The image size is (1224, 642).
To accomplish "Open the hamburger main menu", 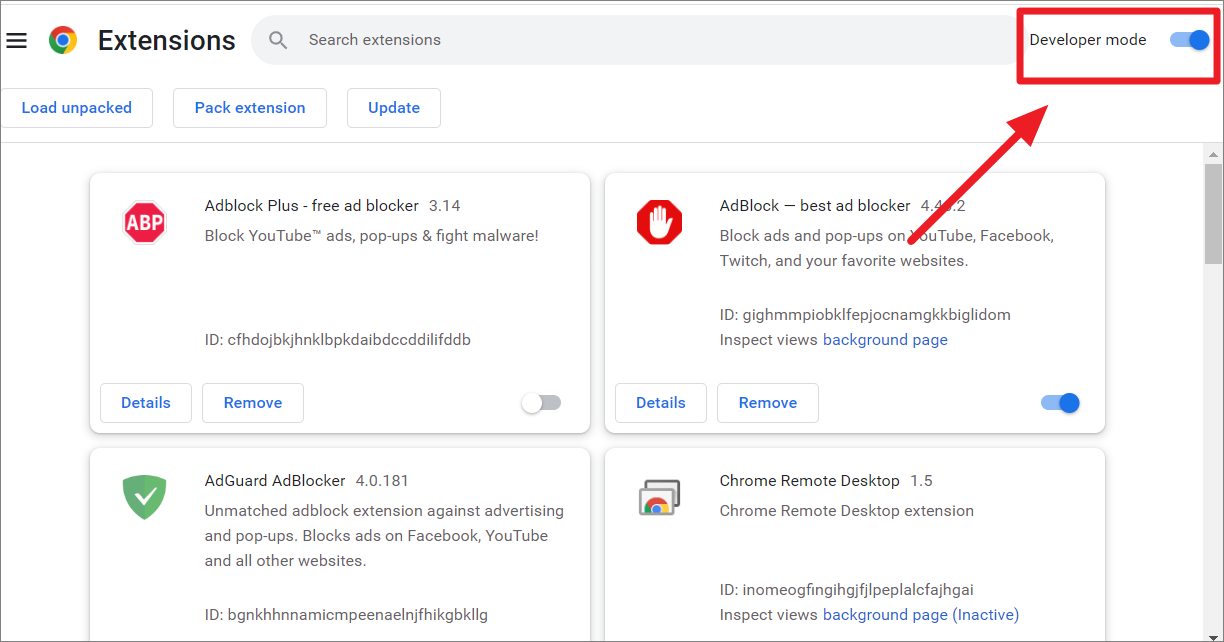I will coord(16,40).
